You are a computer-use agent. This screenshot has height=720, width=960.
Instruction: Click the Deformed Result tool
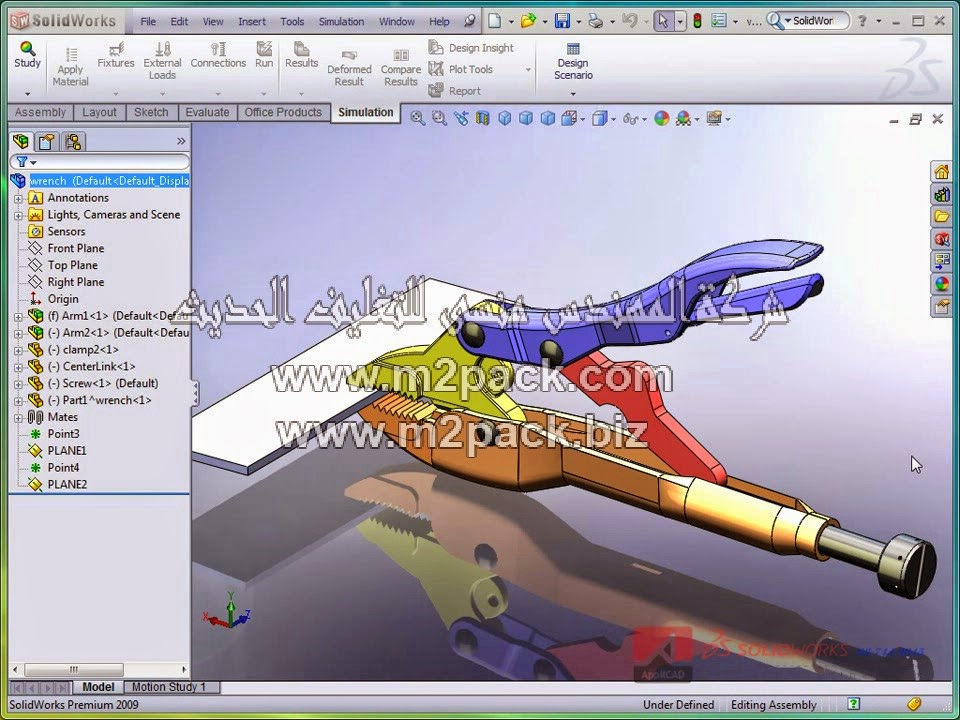pos(349,67)
